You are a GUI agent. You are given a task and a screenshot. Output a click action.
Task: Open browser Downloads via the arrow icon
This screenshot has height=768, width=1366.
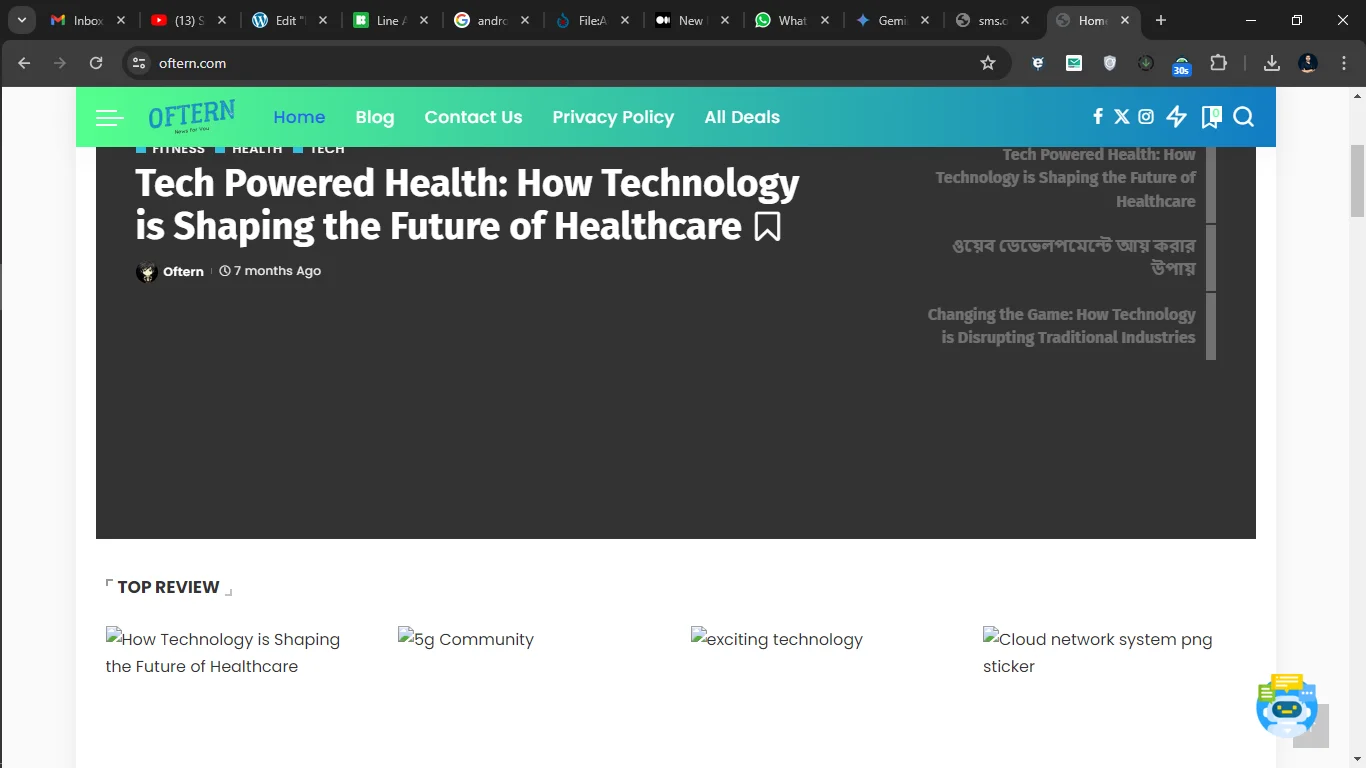[1271, 62]
